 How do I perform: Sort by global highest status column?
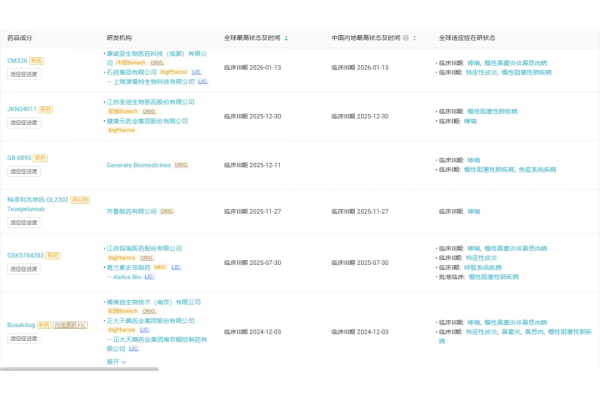pos(286,37)
